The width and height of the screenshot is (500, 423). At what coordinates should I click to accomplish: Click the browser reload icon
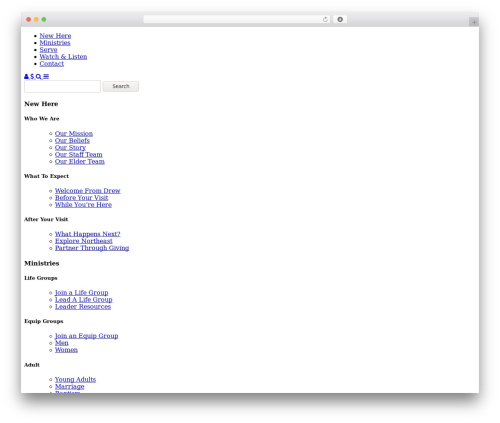pos(325,20)
